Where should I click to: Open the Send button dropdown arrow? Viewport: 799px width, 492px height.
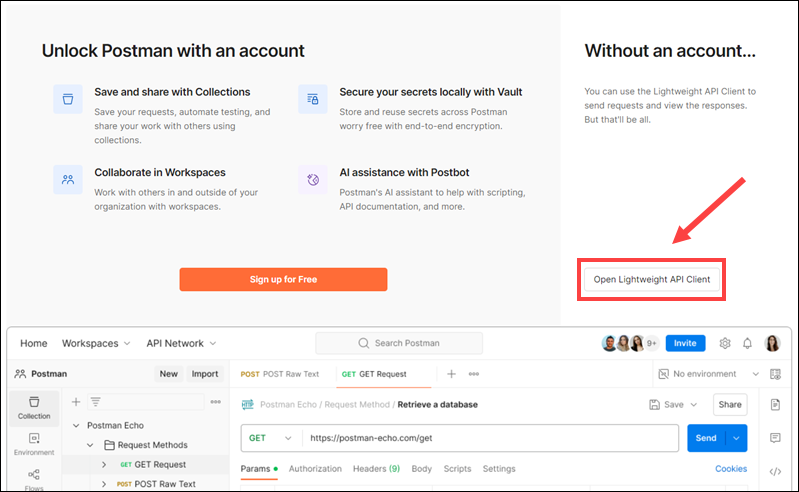[736, 438]
